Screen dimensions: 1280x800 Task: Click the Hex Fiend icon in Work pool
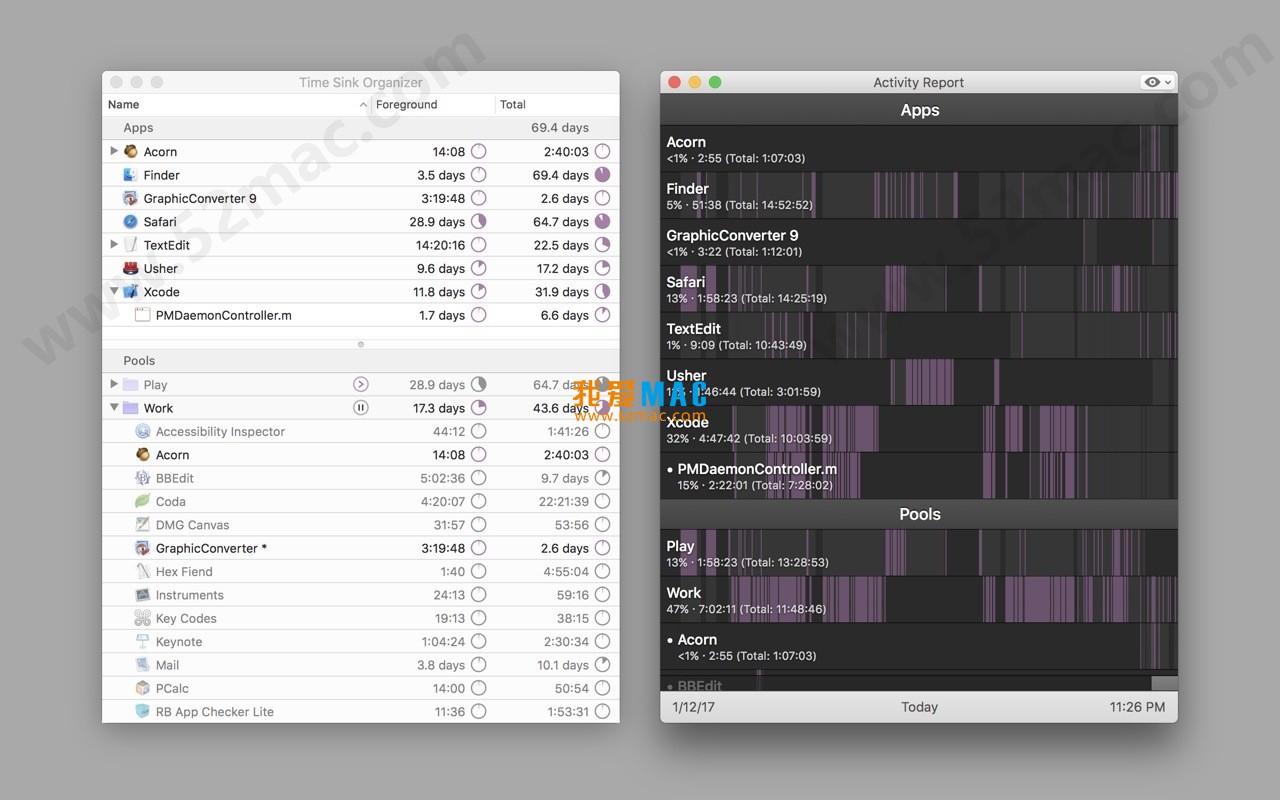click(x=141, y=571)
